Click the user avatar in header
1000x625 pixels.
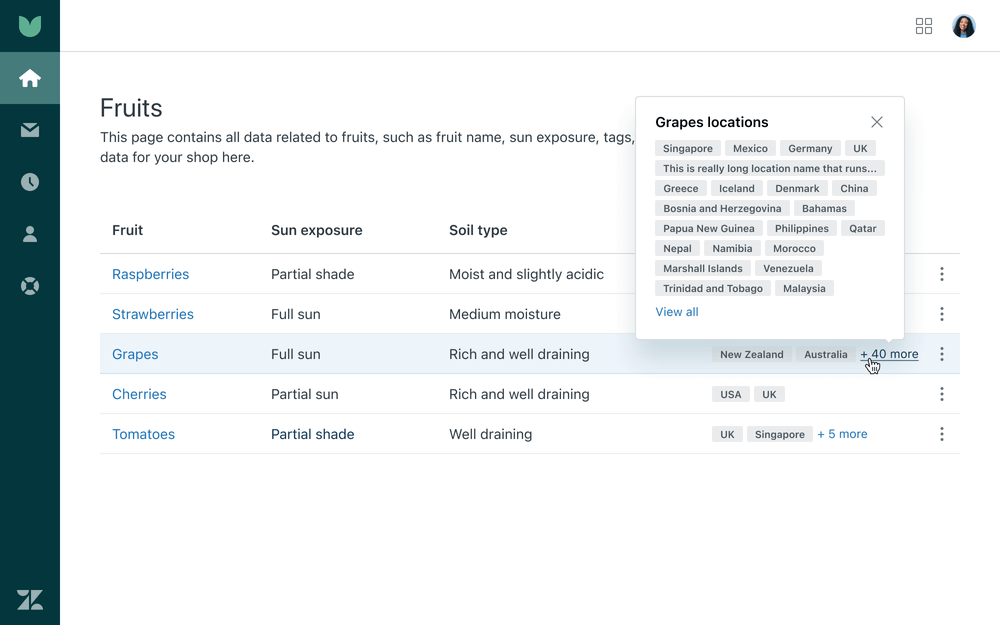point(964,26)
